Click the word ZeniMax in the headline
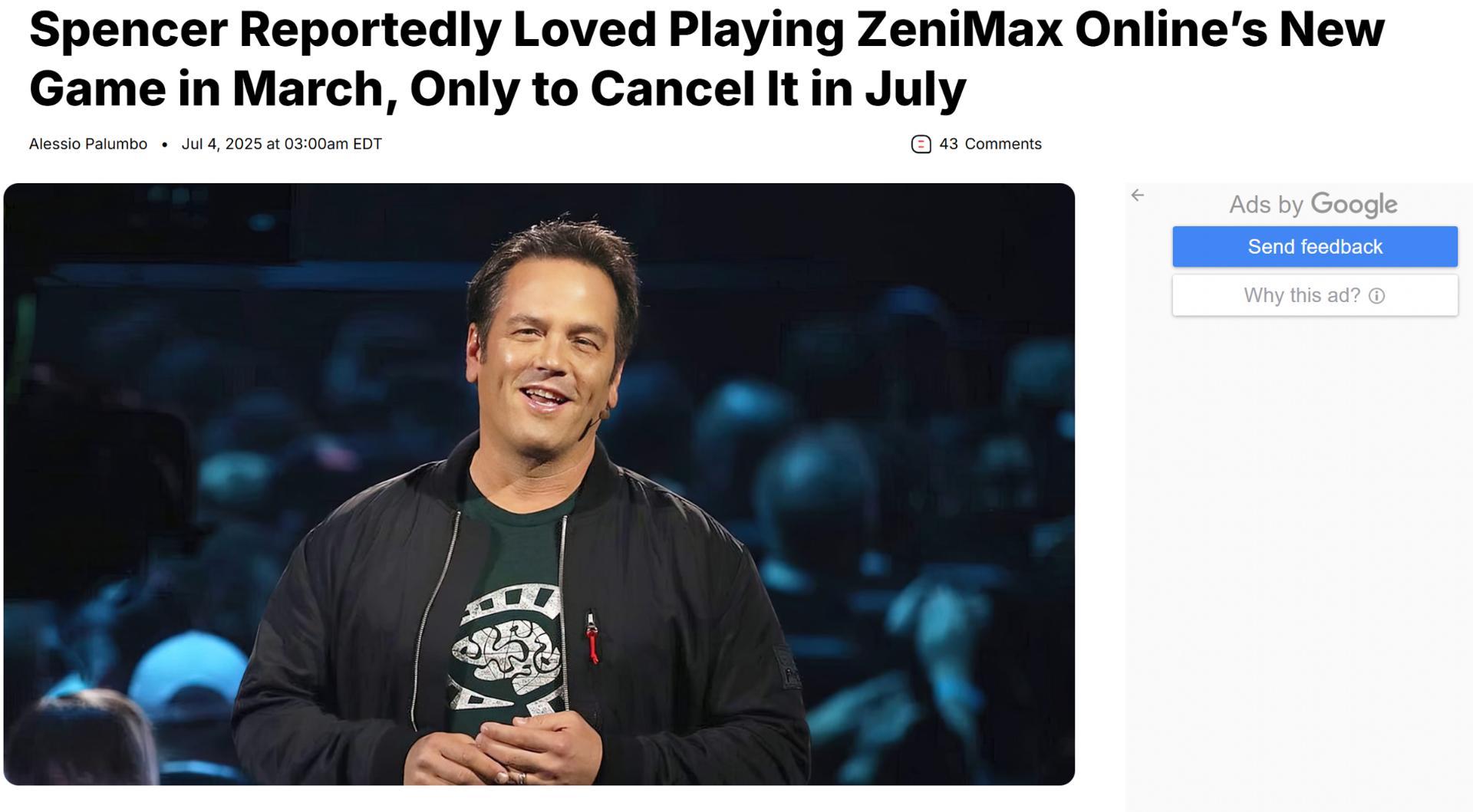This screenshot has height=812, width=1473. [x=959, y=29]
